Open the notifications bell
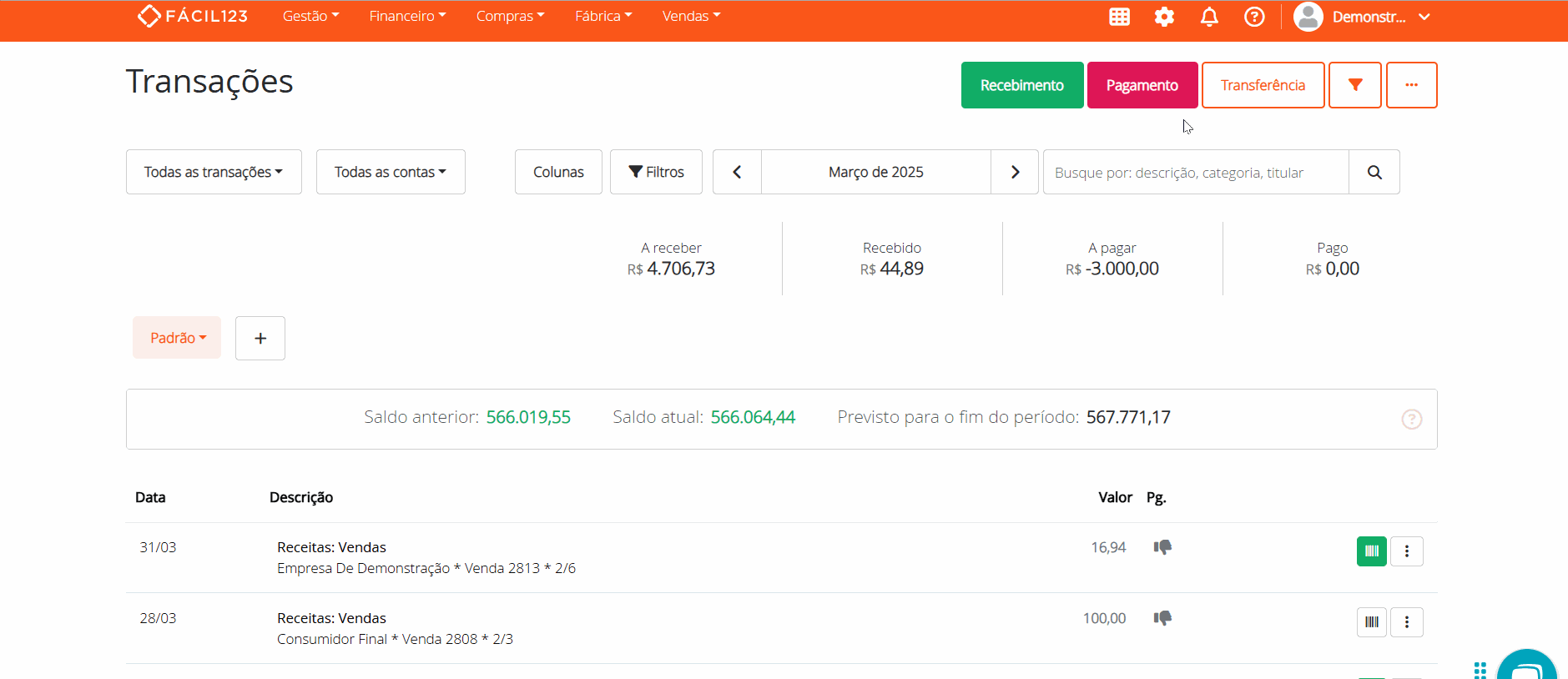Screen dimensions: 1568x679 tap(1209, 17)
